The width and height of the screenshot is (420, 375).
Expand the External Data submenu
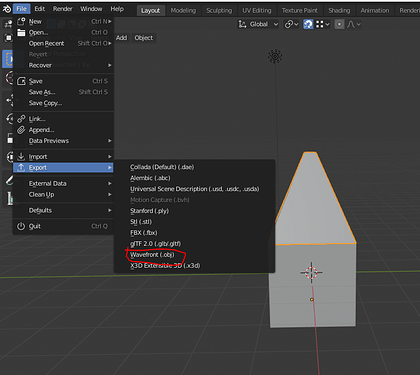[x=63, y=184]
